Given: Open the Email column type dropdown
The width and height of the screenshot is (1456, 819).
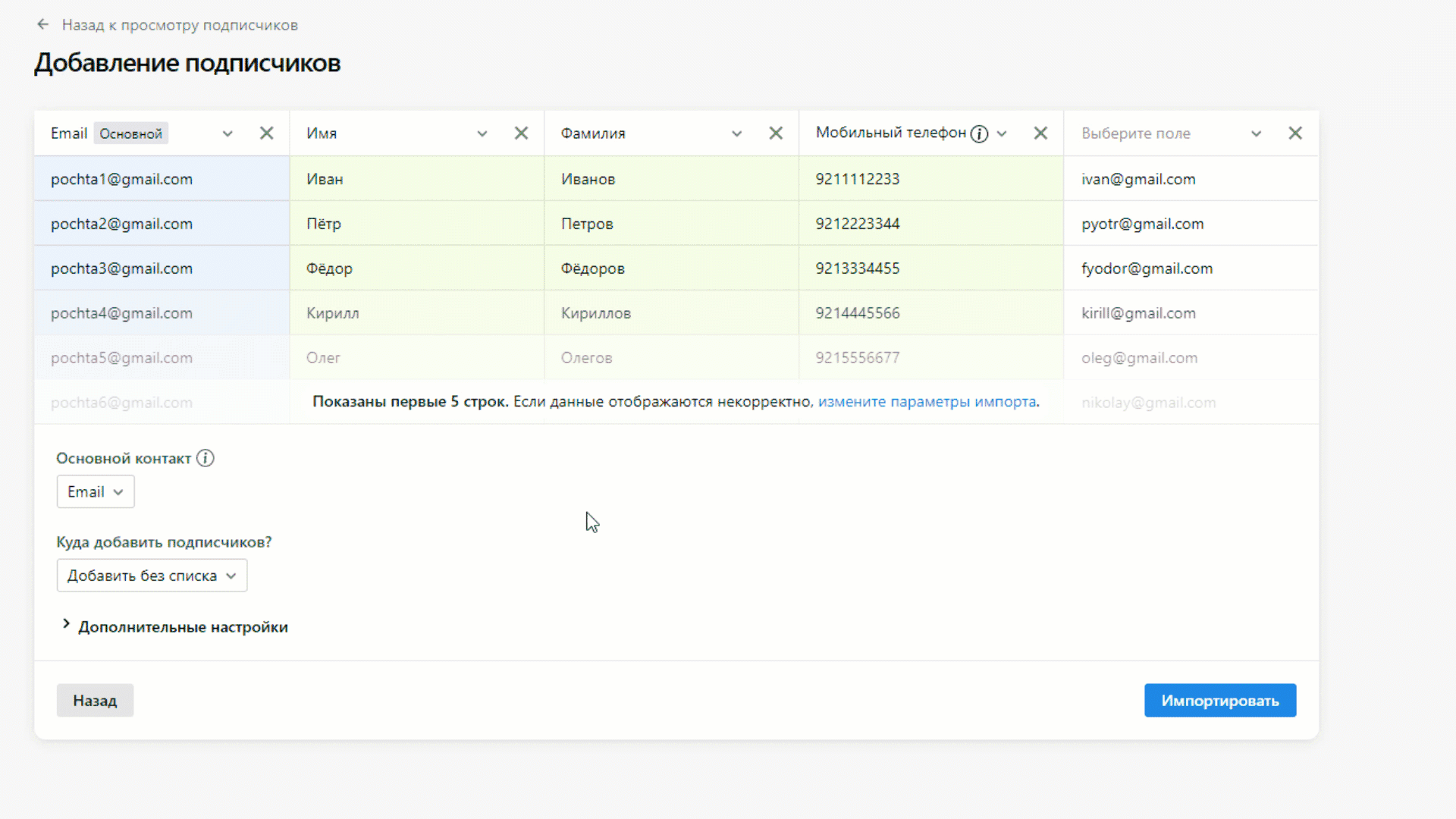Looking at the screenshot, I should pos(227,133).
